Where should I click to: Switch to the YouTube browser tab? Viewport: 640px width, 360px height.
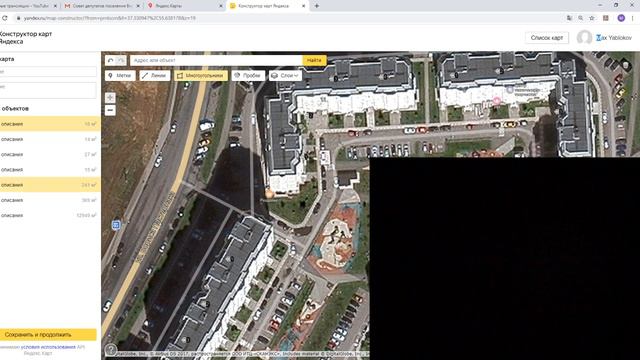coord(27,6)
